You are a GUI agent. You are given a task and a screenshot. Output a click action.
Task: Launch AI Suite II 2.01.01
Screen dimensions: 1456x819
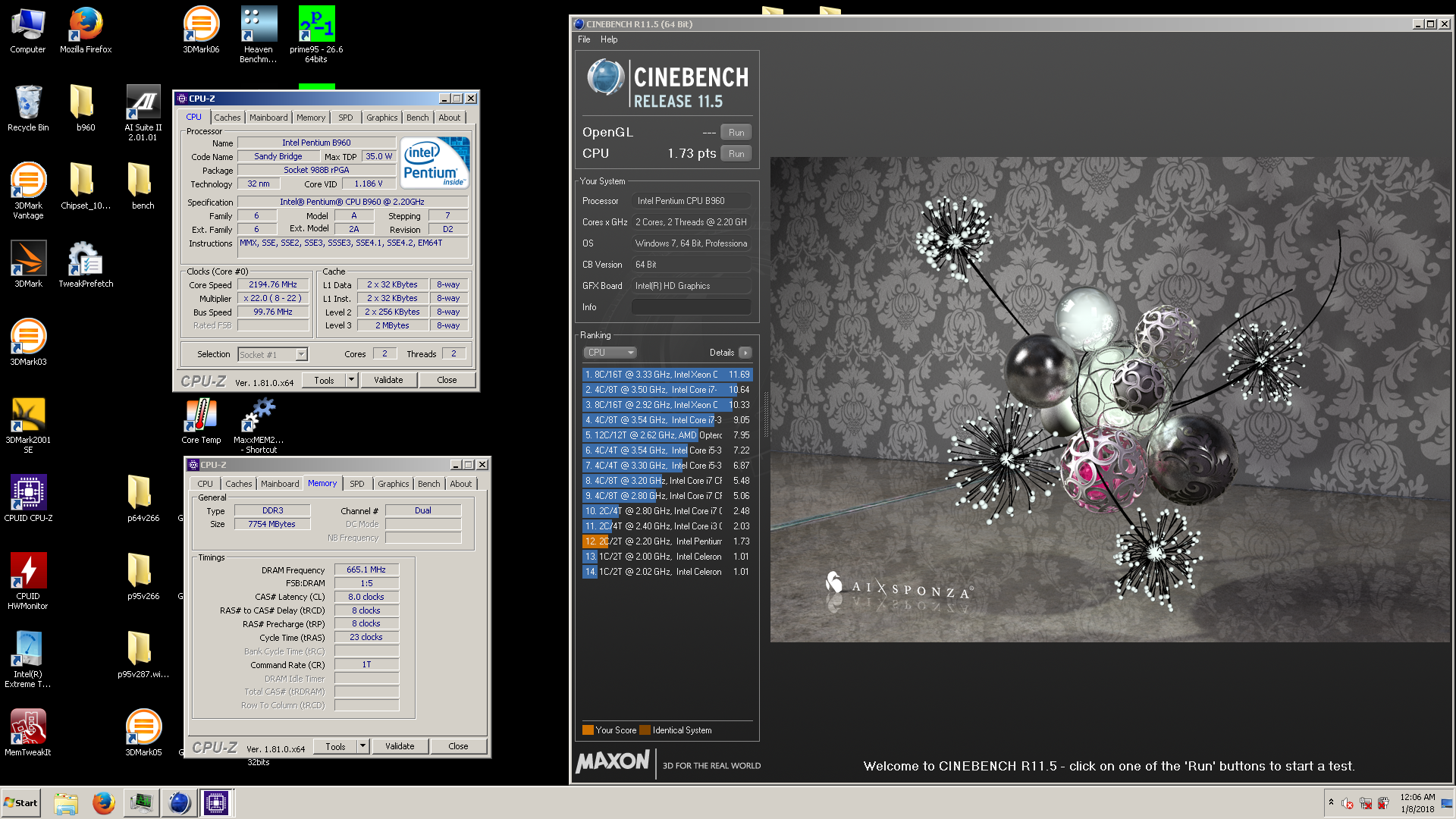point(143,113)
